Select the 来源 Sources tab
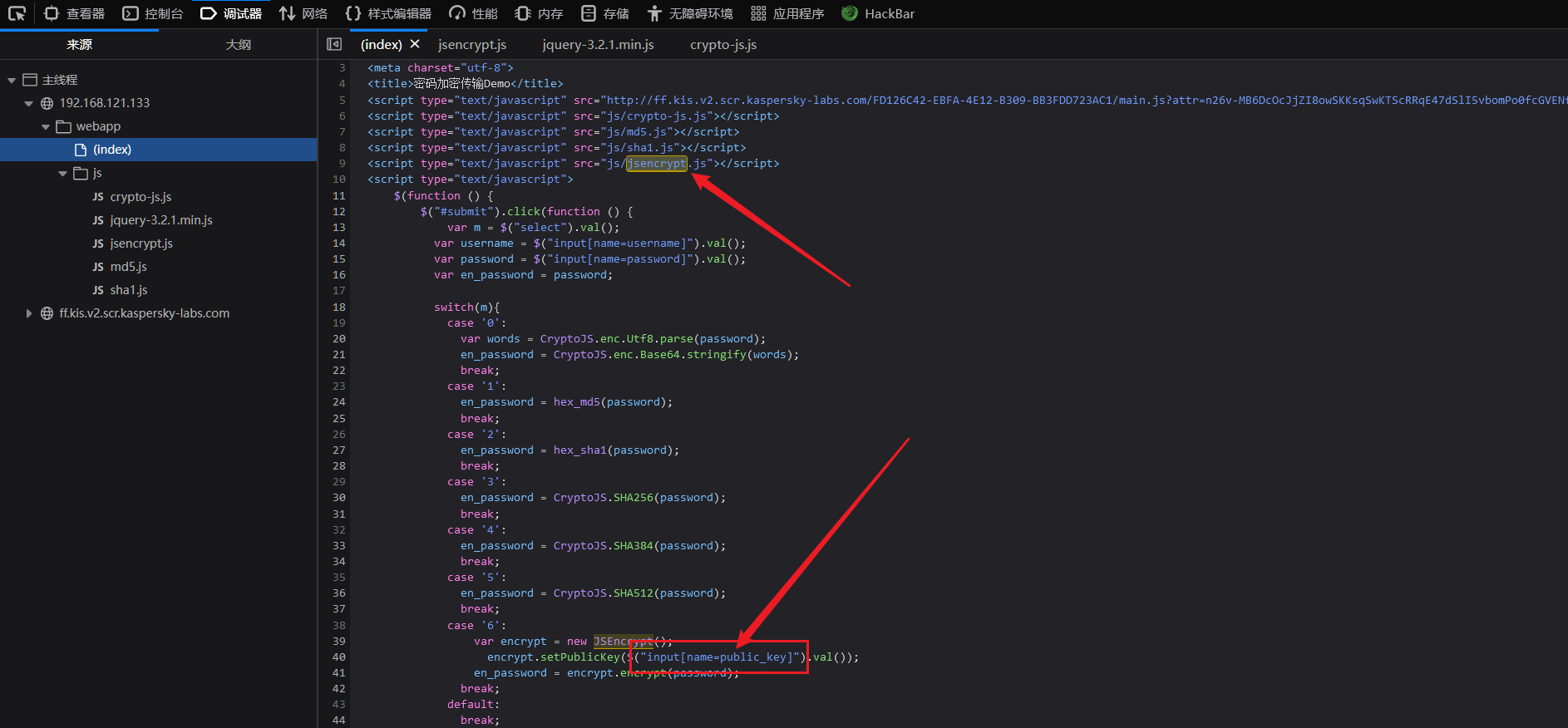Screen dimensions: 1568x728 pyautogui.click(x=79, y=45)
